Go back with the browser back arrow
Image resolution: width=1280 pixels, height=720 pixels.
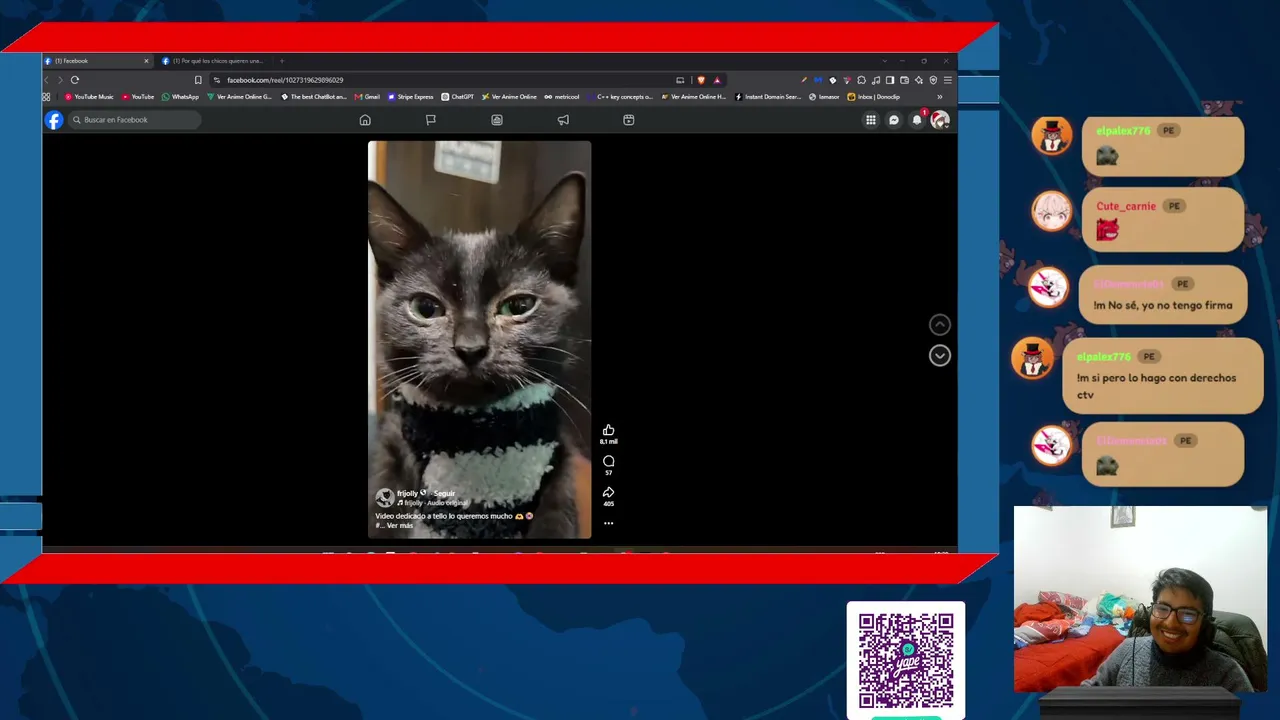(x=47, y=80)
